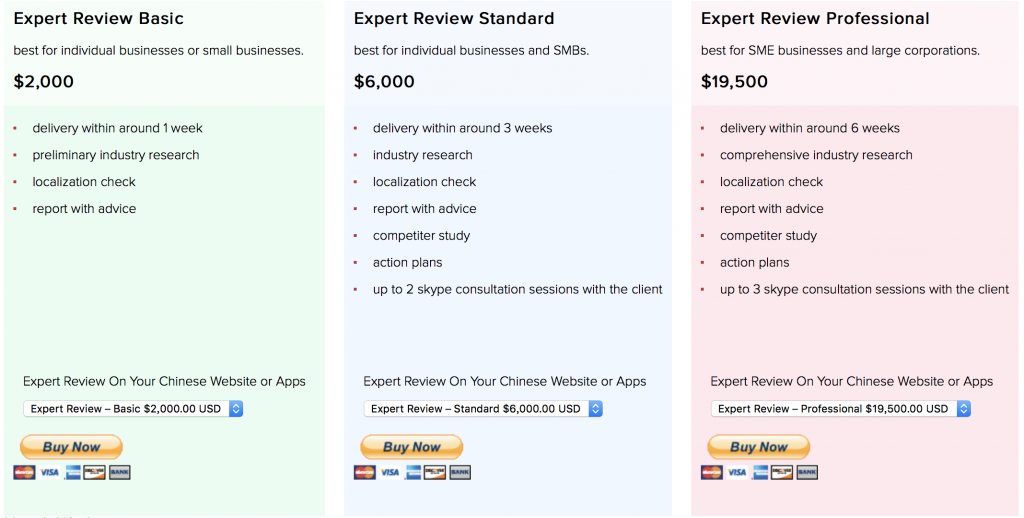1024x518 pixels.
Task: Click the Visa icon under Standard plan
Action: [x=390, y=472]
